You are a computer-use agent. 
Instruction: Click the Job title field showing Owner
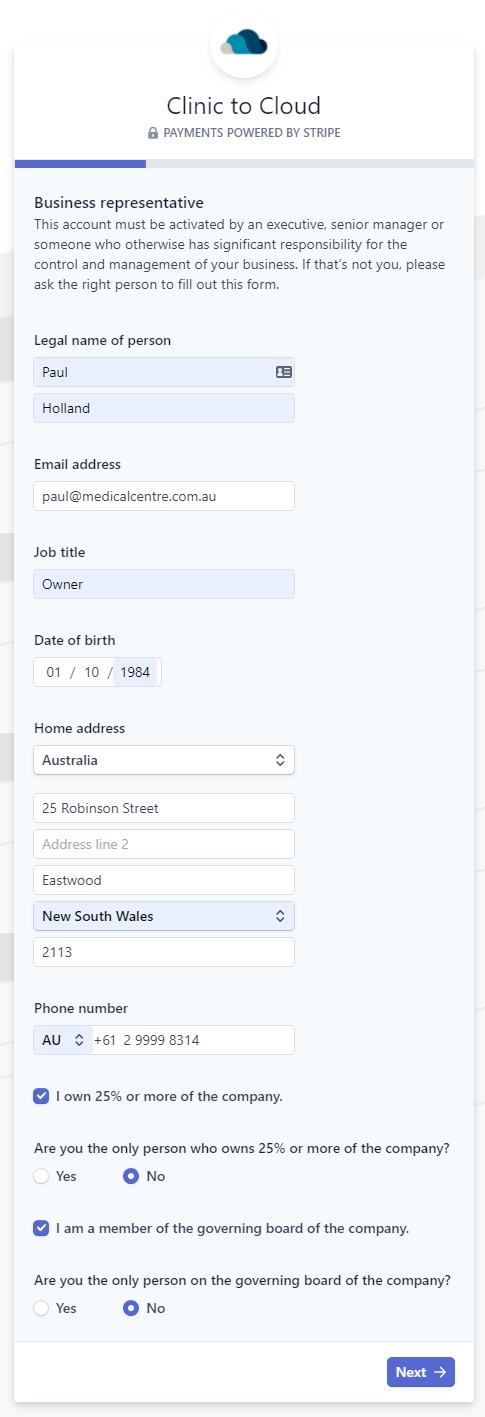point(164,584)
